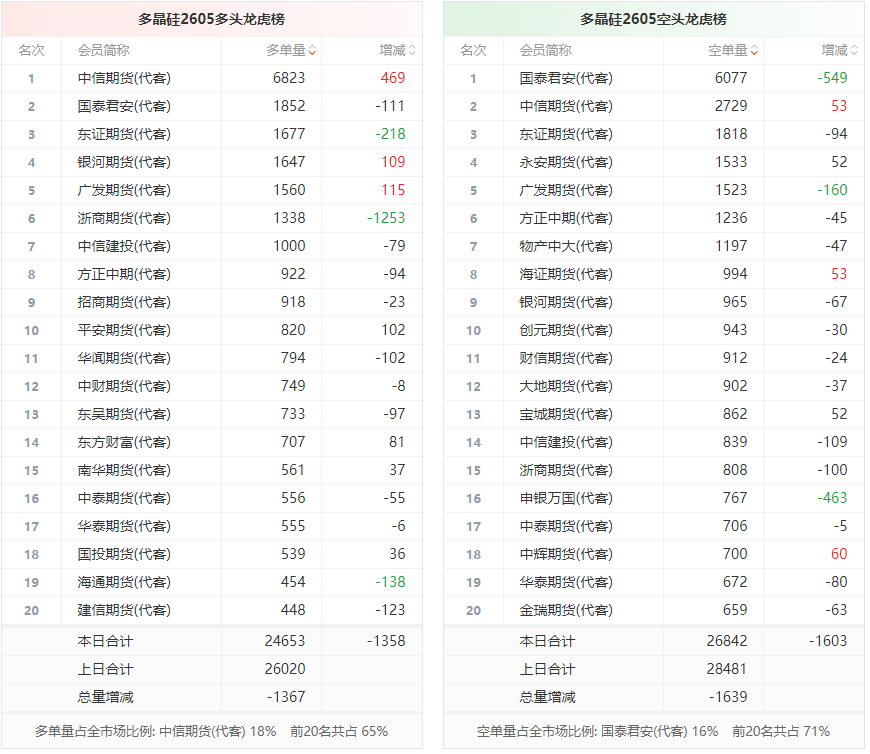Select the 多晶硅2605空头龙虎榜 title
870x754 pixels.
click(654, 19)
